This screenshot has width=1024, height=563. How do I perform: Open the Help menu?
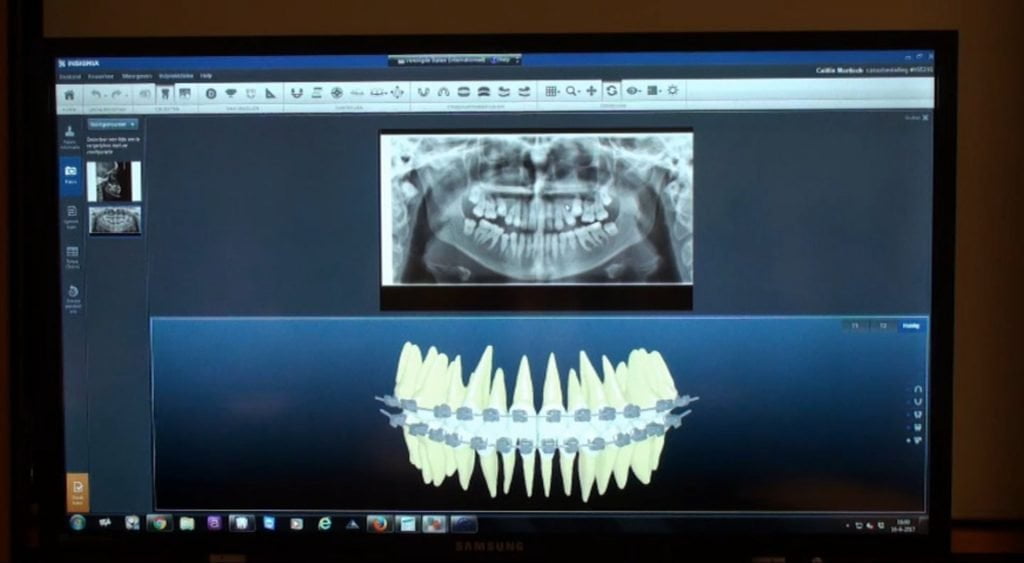tap(206, 75)
